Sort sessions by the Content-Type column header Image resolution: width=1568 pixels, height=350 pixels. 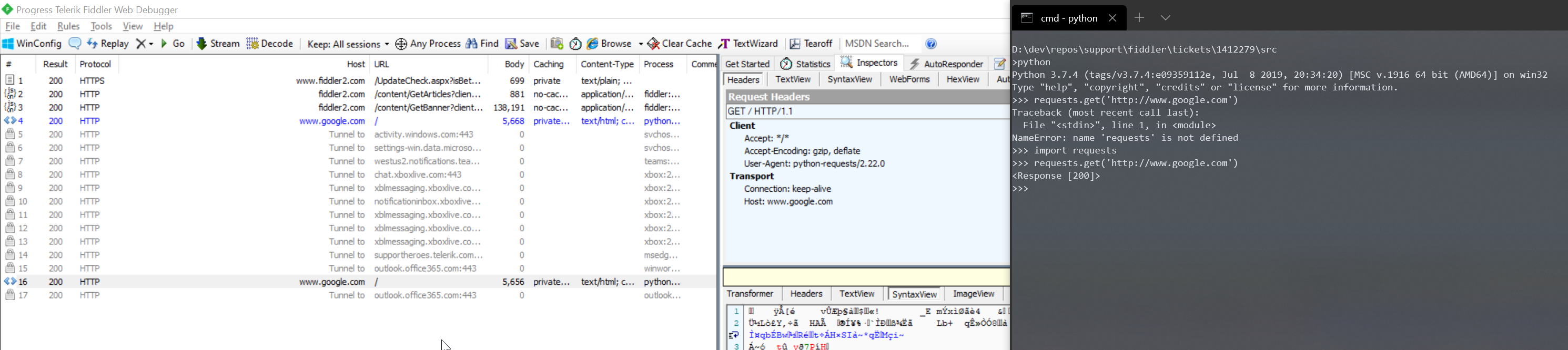(608, 65)
